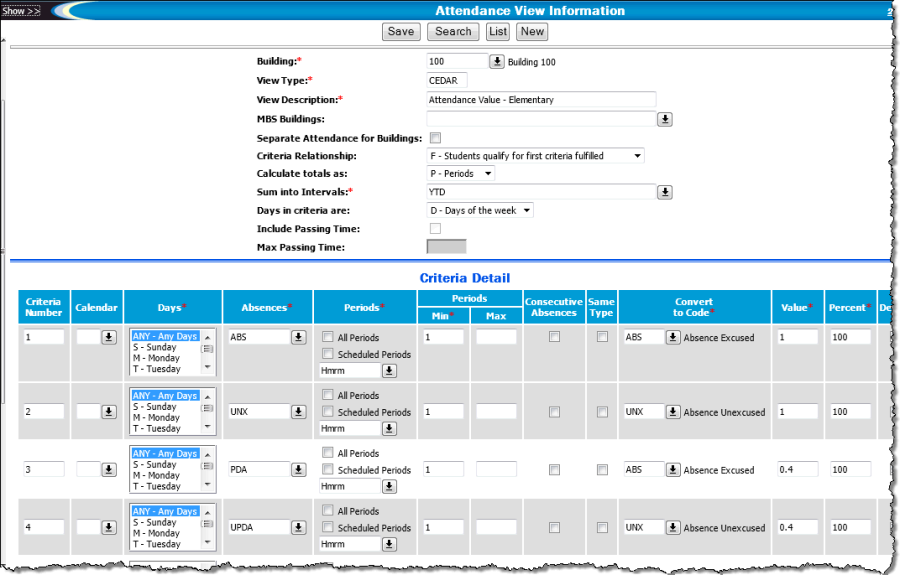
Task: Click the View Description text field
Action: click(541, 100)
